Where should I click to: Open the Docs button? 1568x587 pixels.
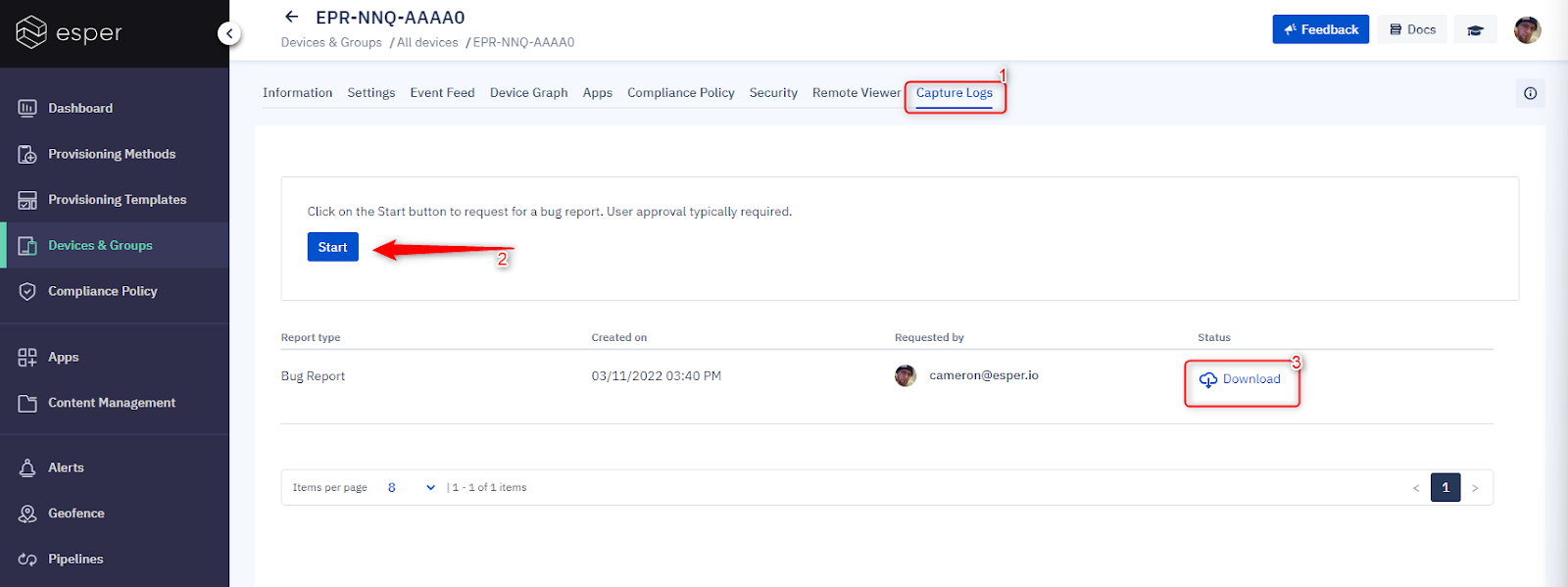[x=1412, y=29]
